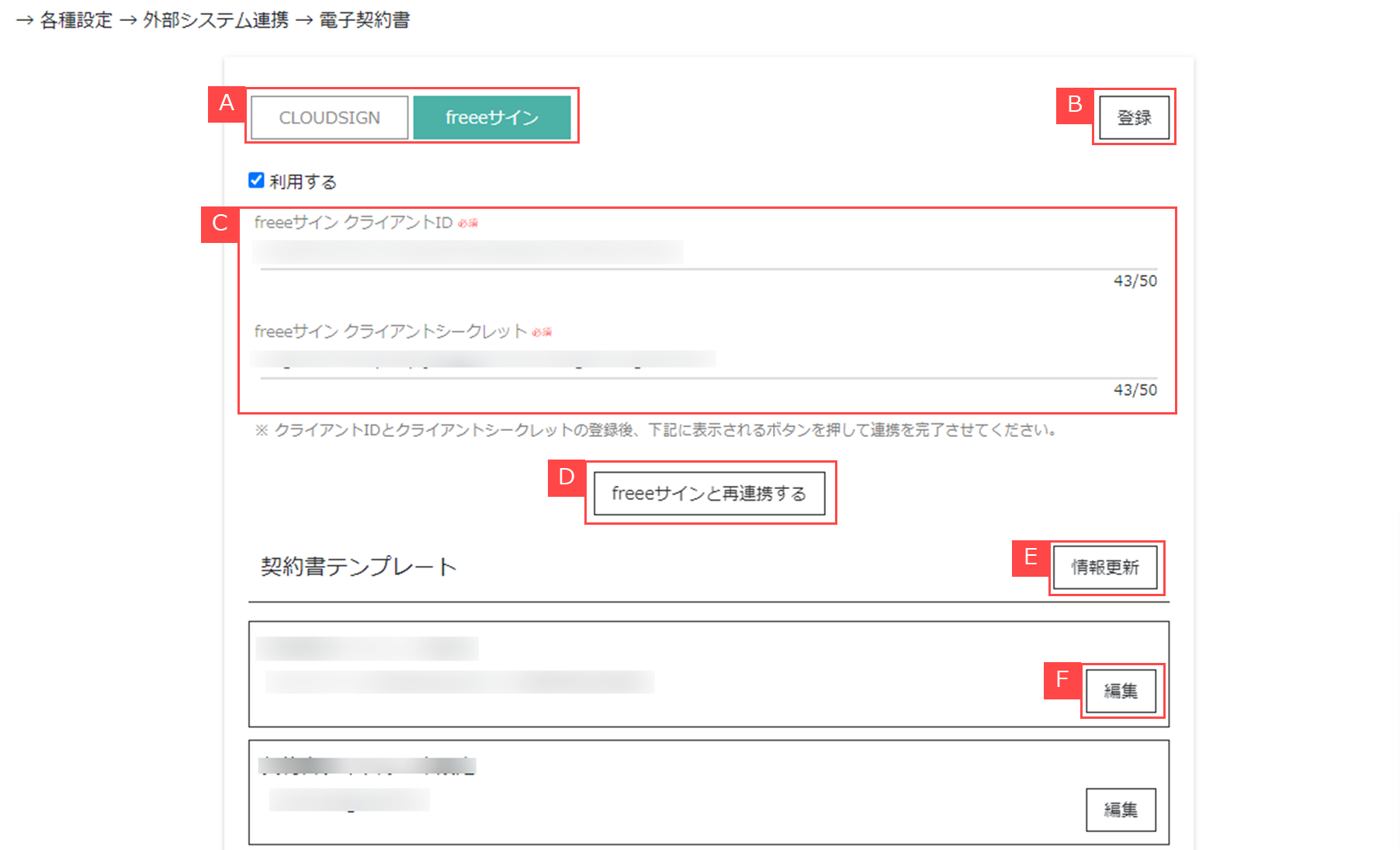
Task: Click the red A marker beside the tabs
Action: (x=227, y=103)
